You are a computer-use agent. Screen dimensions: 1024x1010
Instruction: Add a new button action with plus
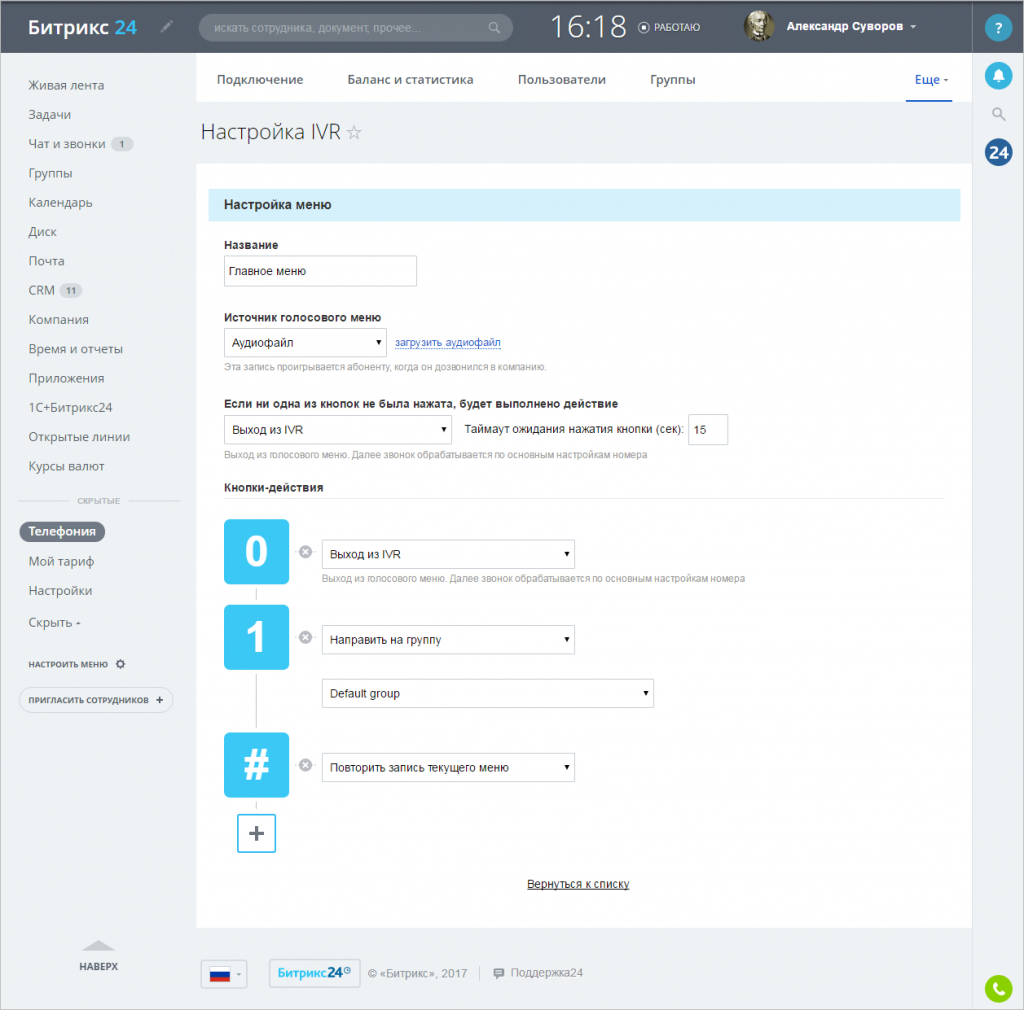(256, 833)
